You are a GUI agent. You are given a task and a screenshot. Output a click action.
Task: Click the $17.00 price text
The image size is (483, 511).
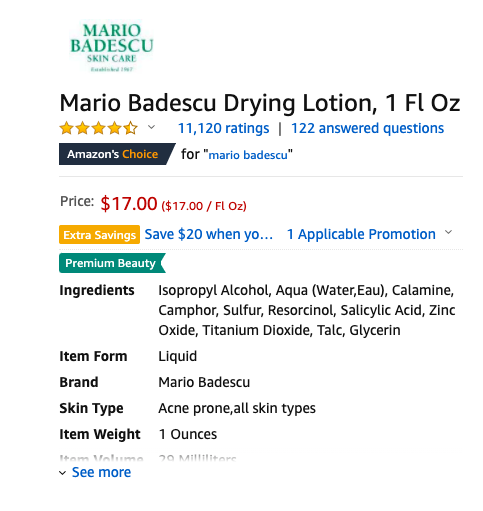pos(129,204)
